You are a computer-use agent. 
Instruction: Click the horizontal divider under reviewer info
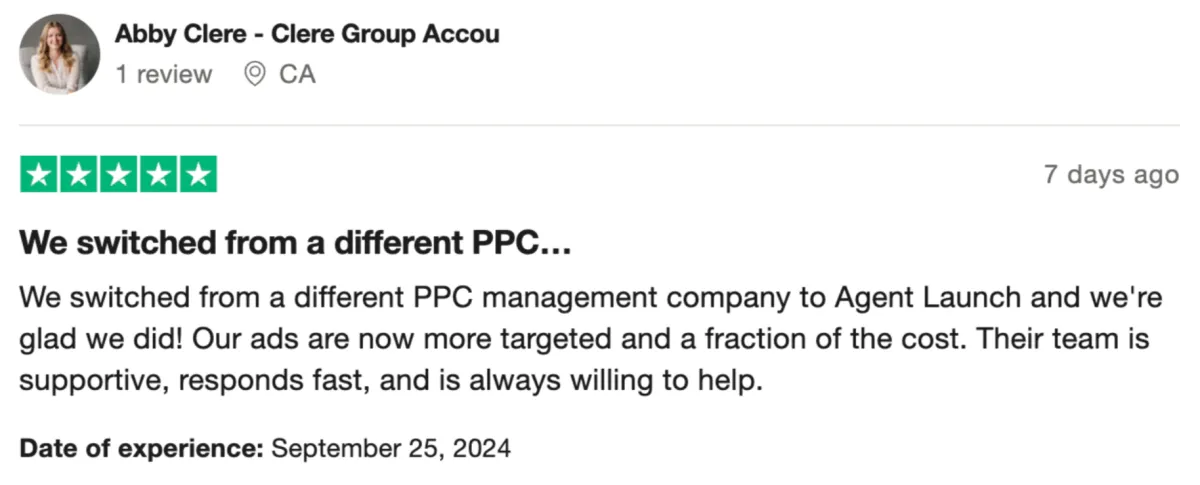(599, 125)
